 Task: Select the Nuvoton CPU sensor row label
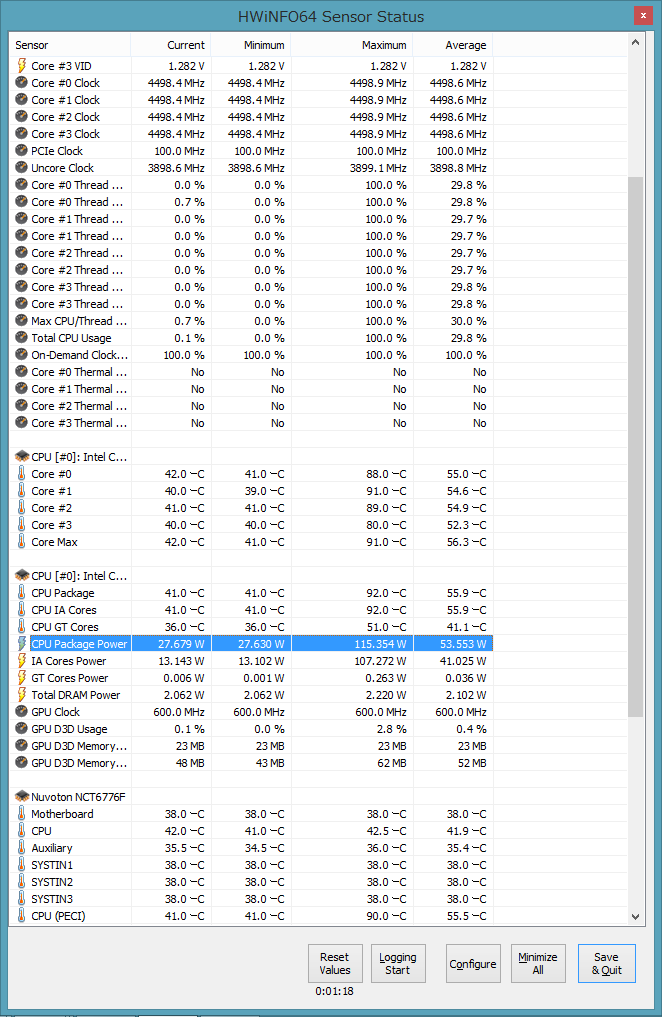point(41,830)
